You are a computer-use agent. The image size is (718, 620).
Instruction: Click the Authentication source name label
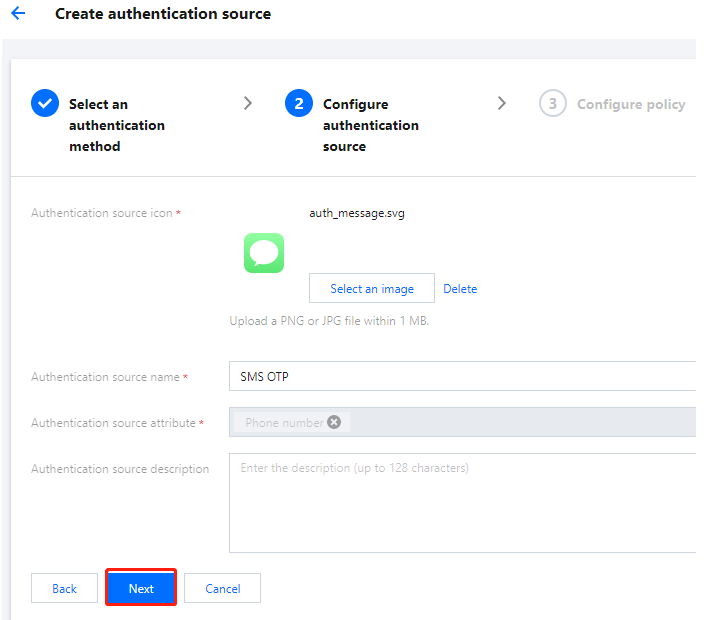[x=105, y=377]
